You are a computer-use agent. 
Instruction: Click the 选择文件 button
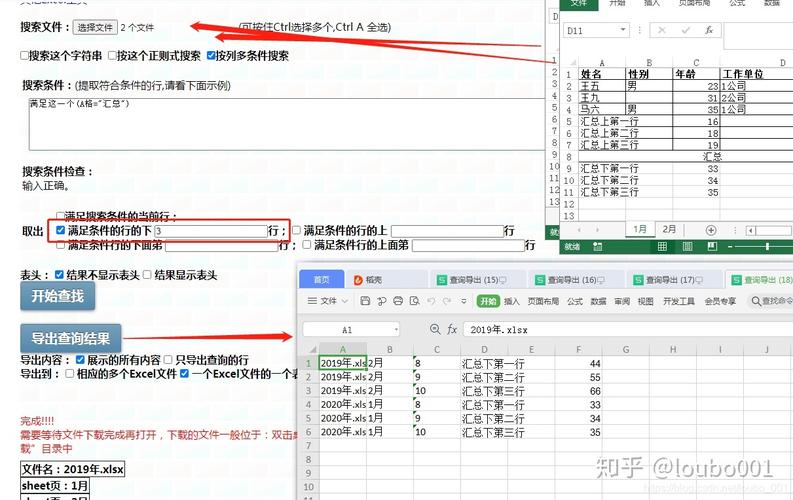(95, 27)
